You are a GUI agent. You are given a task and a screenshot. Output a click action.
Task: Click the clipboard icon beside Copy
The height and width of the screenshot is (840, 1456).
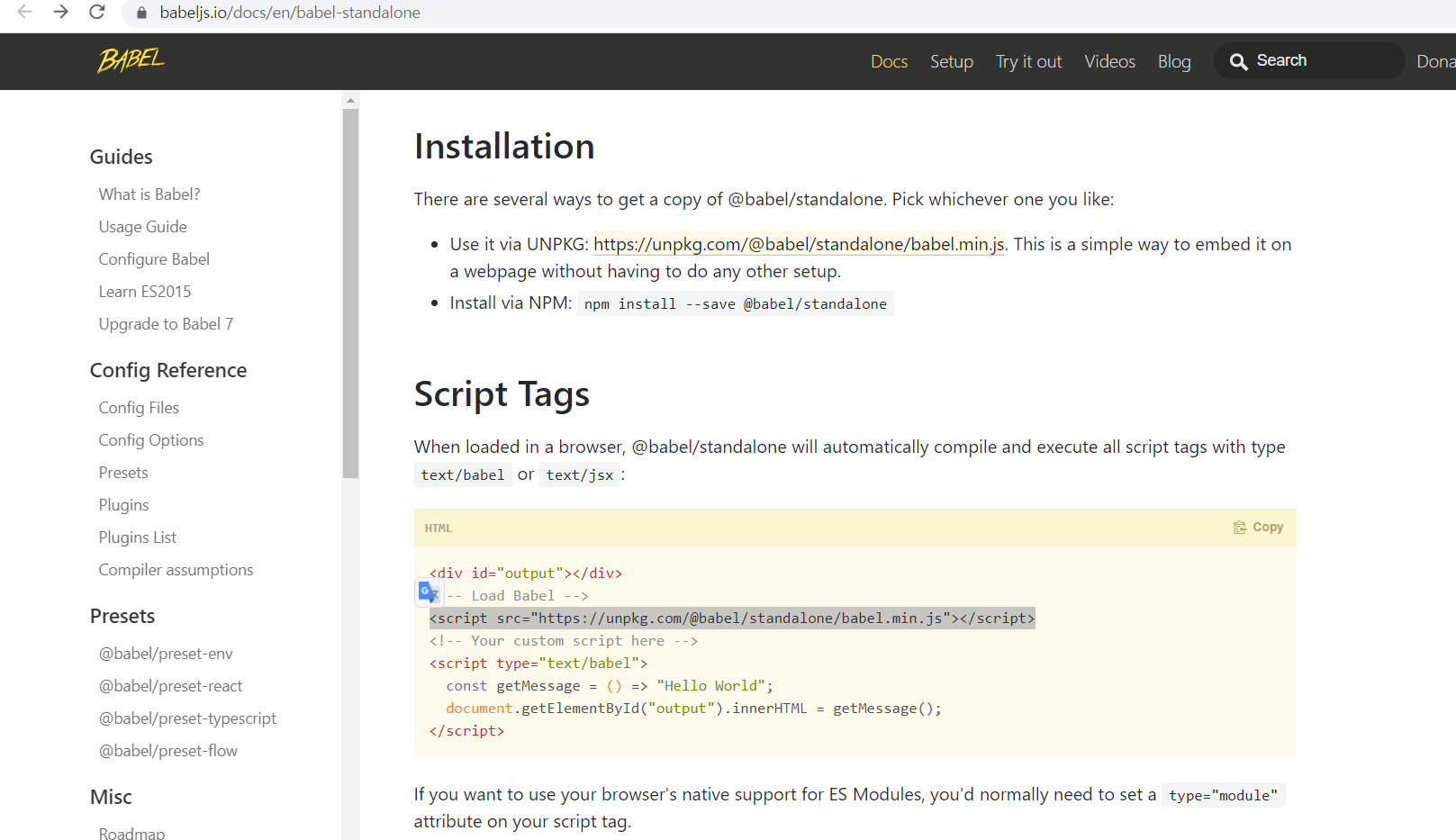[x=1240, y=528]
